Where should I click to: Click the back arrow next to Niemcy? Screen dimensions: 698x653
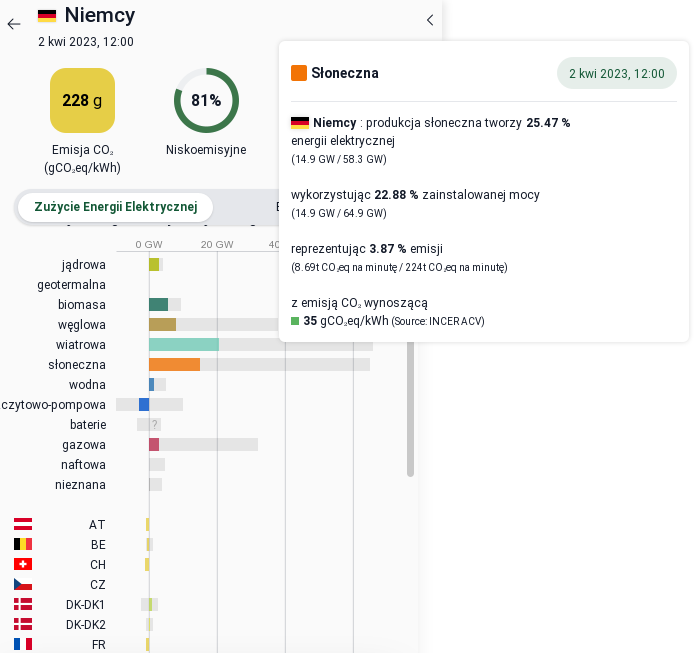click(x=14, y=24)
